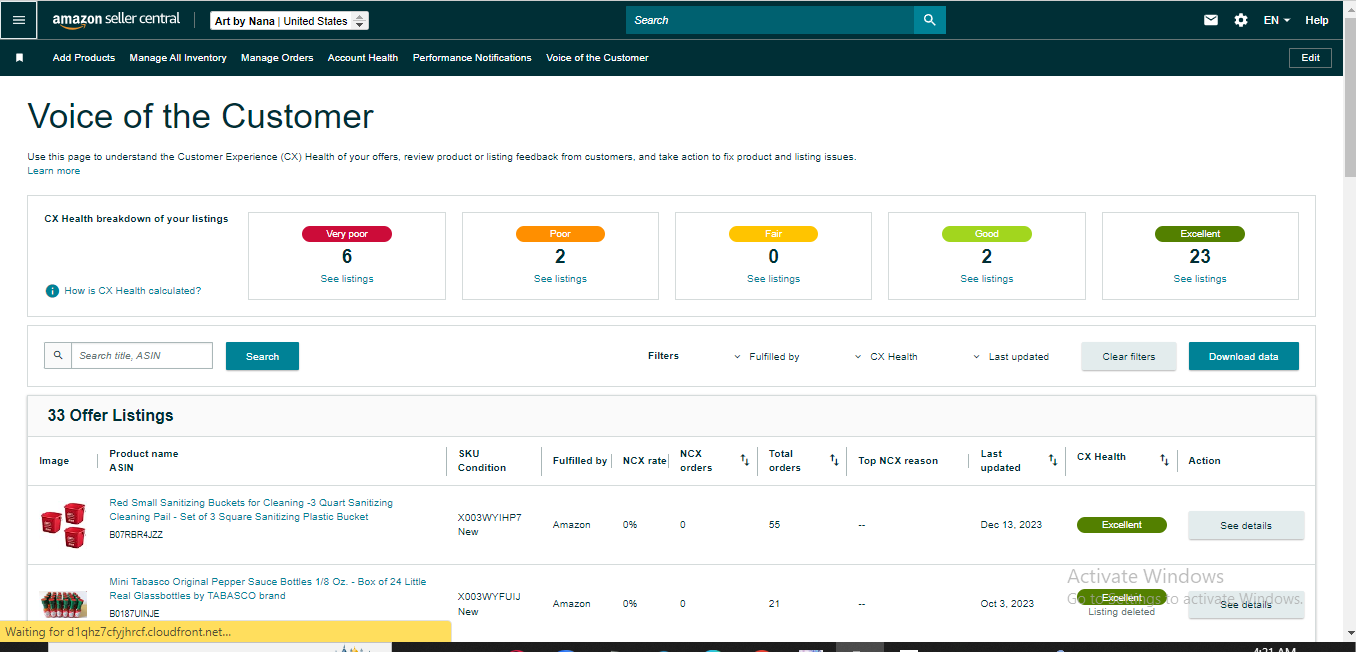See listings under Poor

tap(560, 279)
